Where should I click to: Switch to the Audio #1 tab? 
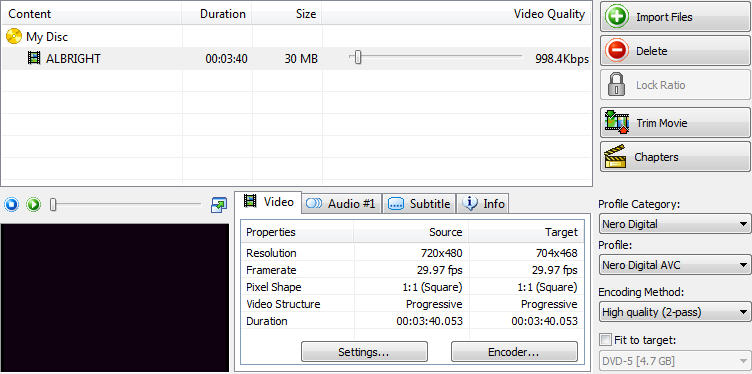tap(341, 203)
